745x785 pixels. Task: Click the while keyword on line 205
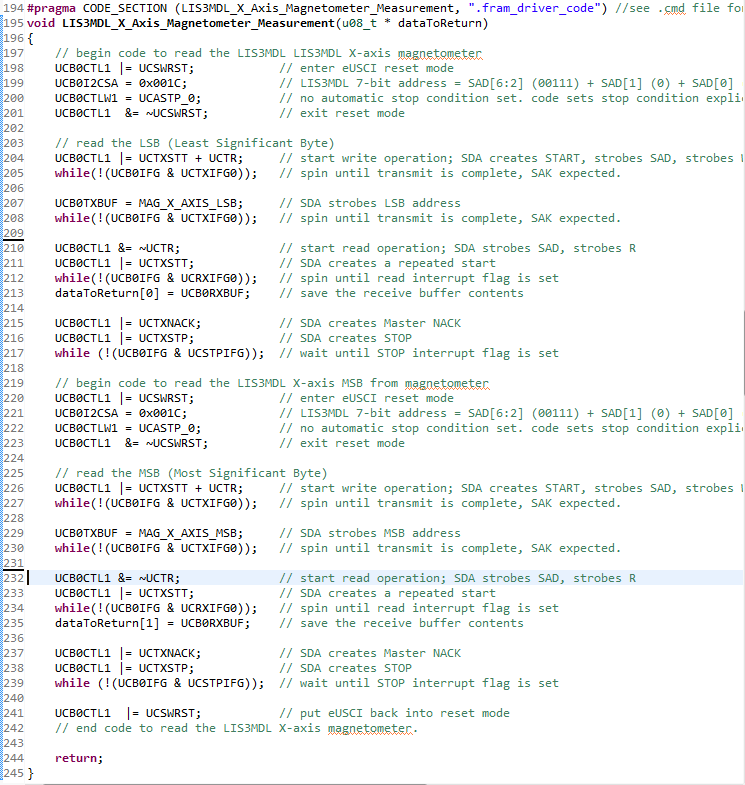[x=72, y=173]
